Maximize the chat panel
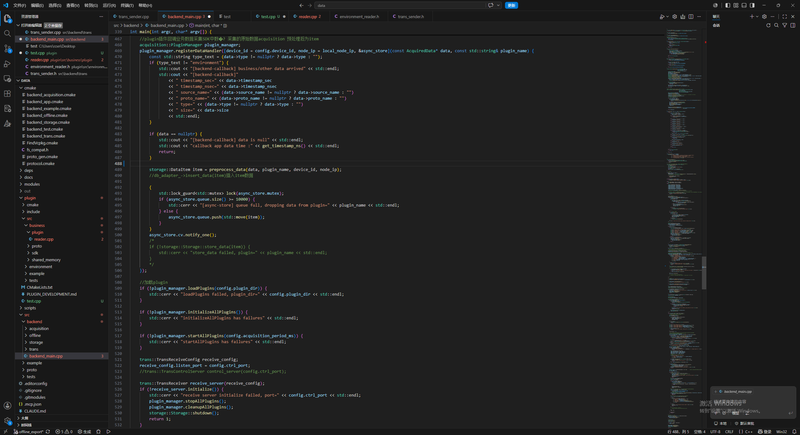This screenshot has width=800, height=435. point(785,16)
